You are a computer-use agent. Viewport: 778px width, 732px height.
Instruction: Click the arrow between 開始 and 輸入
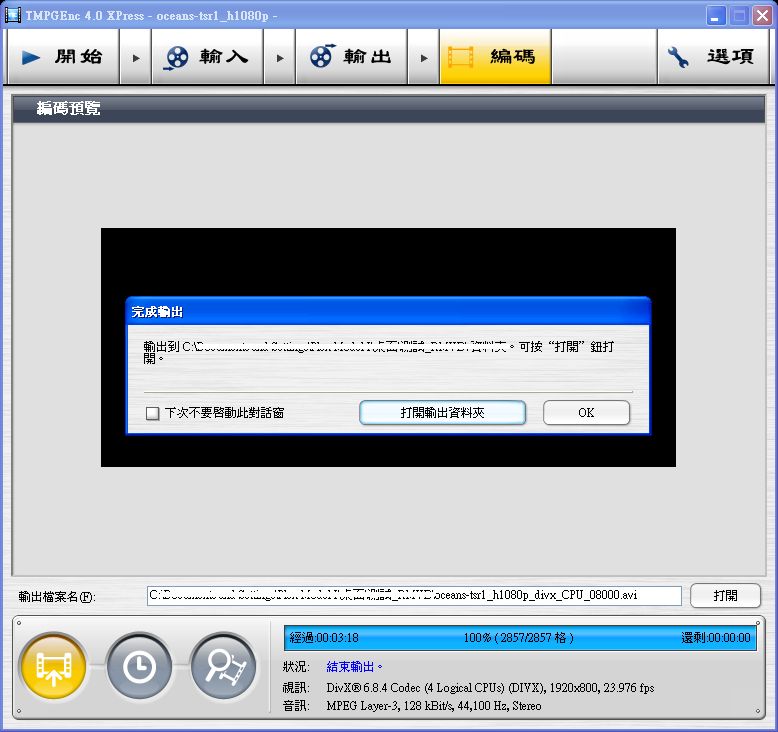point(135,58)
